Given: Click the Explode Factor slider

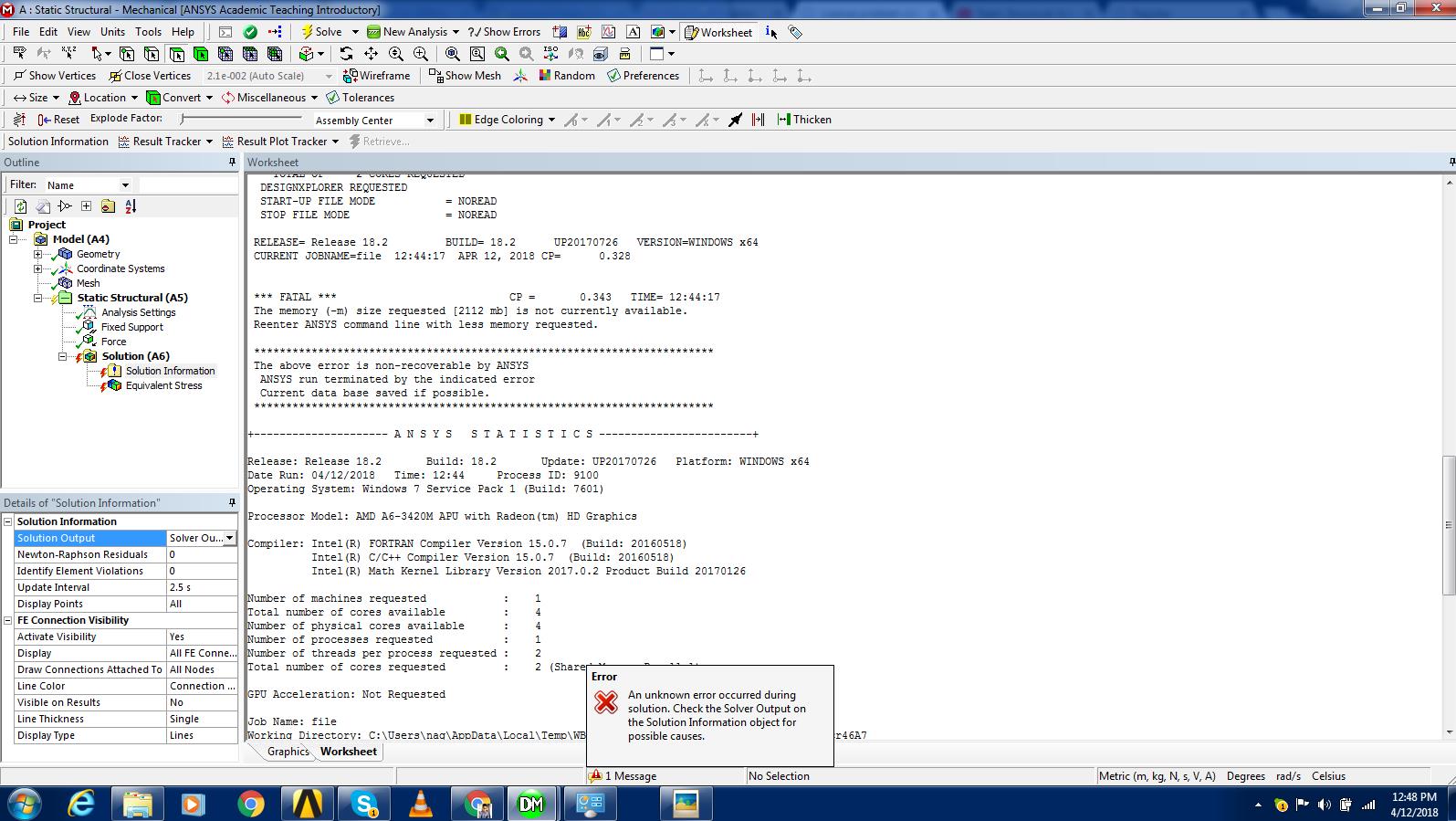Looking at the screenshot, I should [241, 119].
